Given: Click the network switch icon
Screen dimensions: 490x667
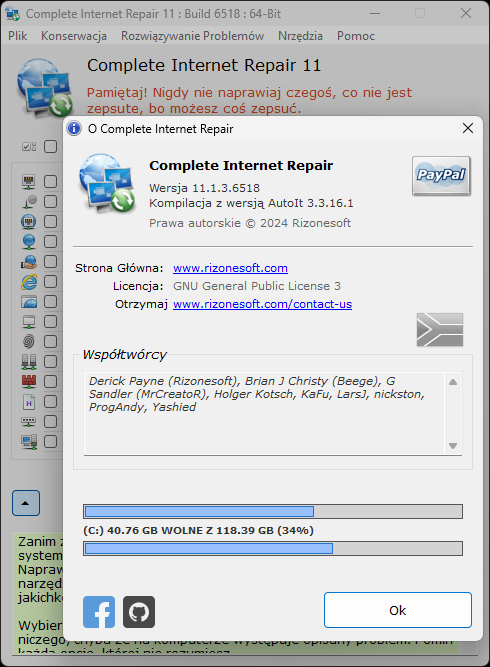Looking at the screenshot, I should 28,422.
